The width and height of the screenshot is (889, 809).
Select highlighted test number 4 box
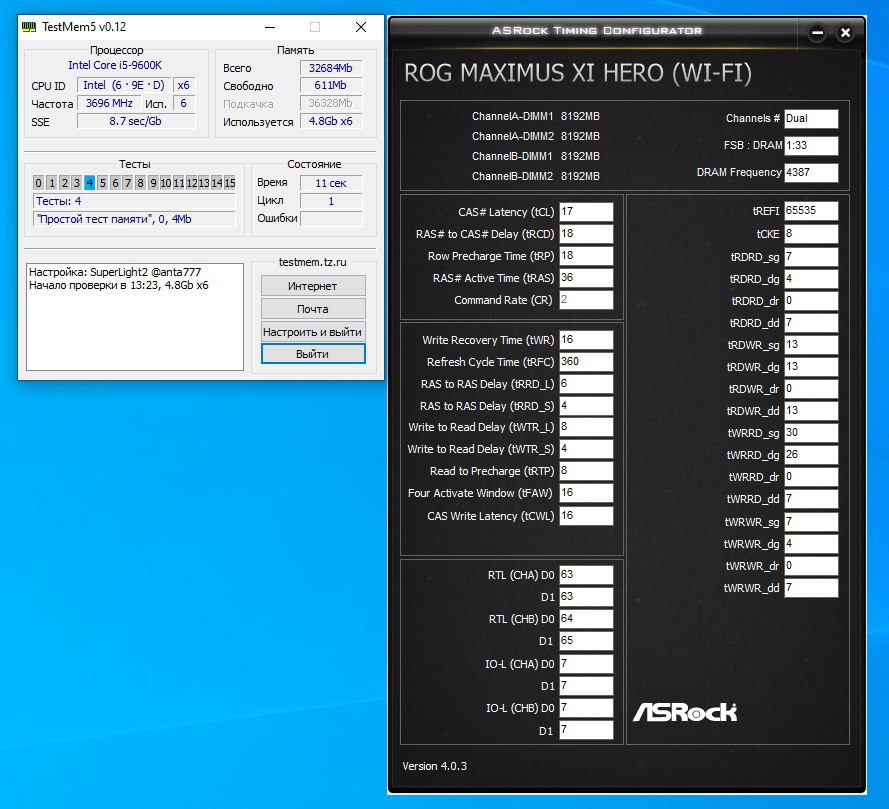click(90, 183)
